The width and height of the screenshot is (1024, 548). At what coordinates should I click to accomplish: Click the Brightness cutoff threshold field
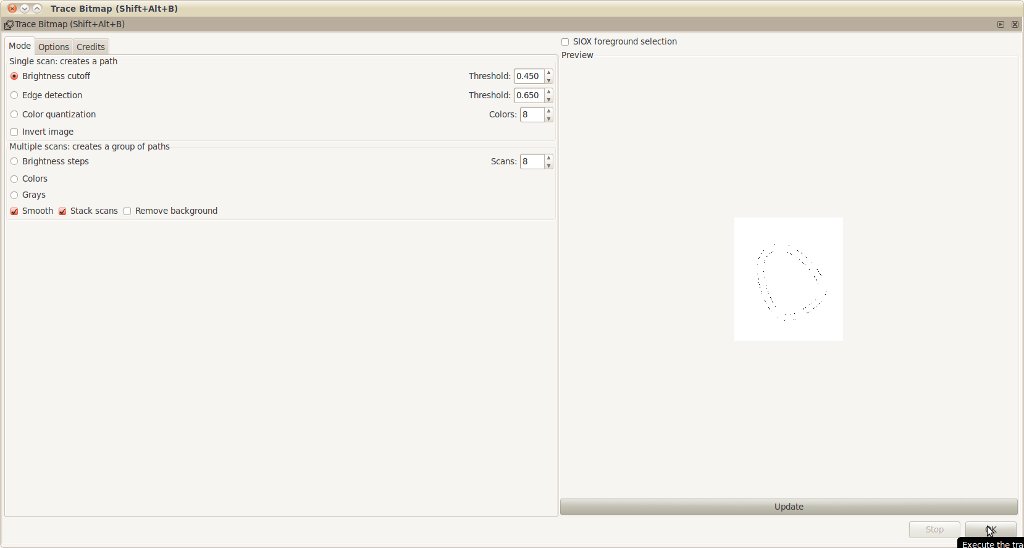pos(529,76)
